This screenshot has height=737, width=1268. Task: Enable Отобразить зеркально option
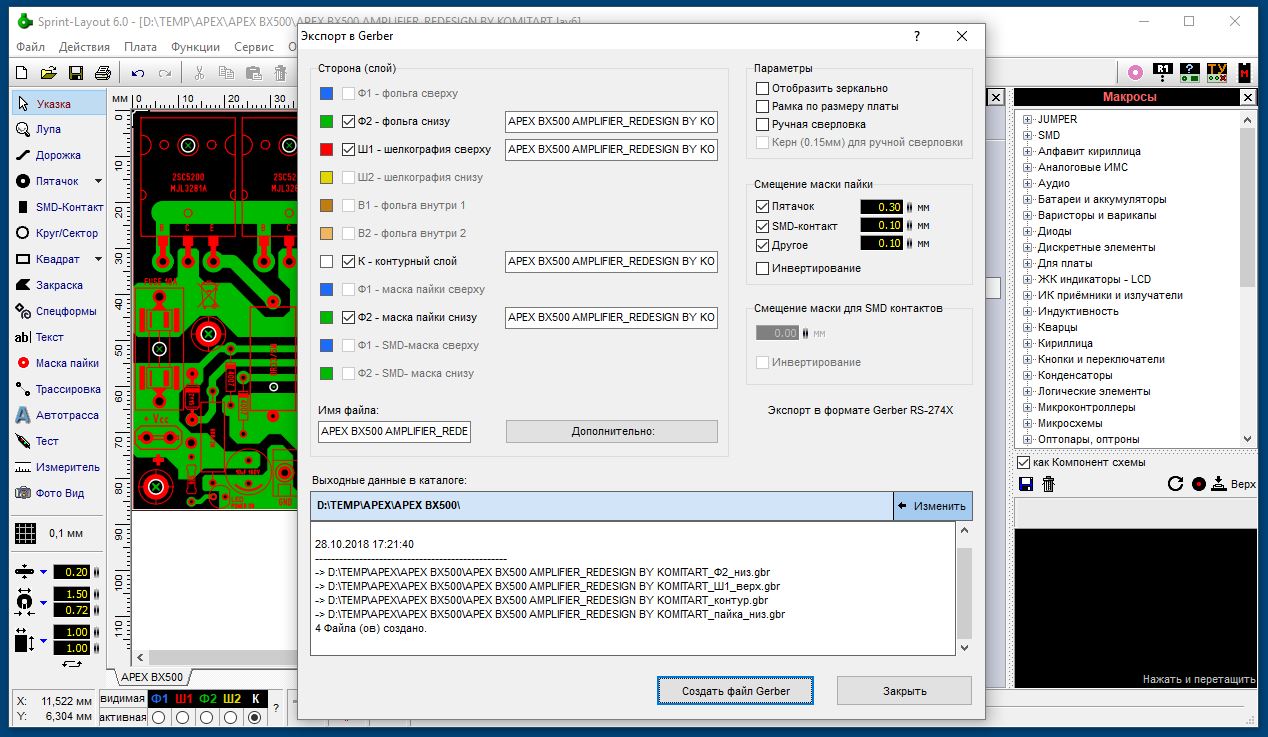click(763, 88)
